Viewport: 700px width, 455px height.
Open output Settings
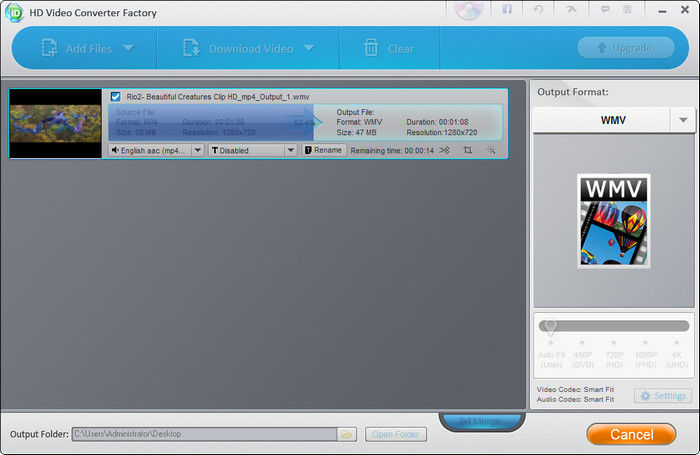pos(663,396)
